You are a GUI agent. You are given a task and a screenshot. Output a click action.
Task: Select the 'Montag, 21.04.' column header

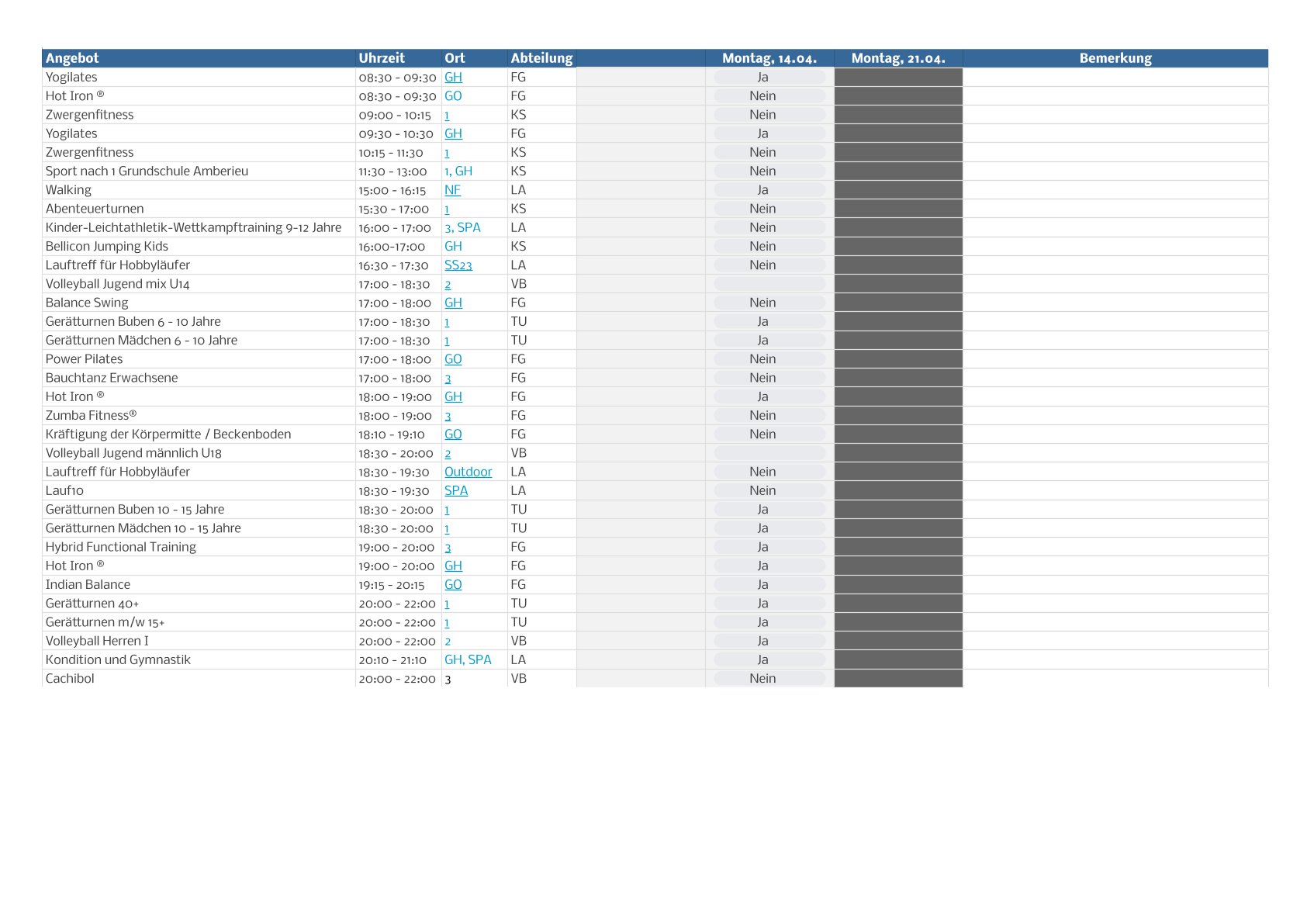pyautogui.click(x=898, y=58)
